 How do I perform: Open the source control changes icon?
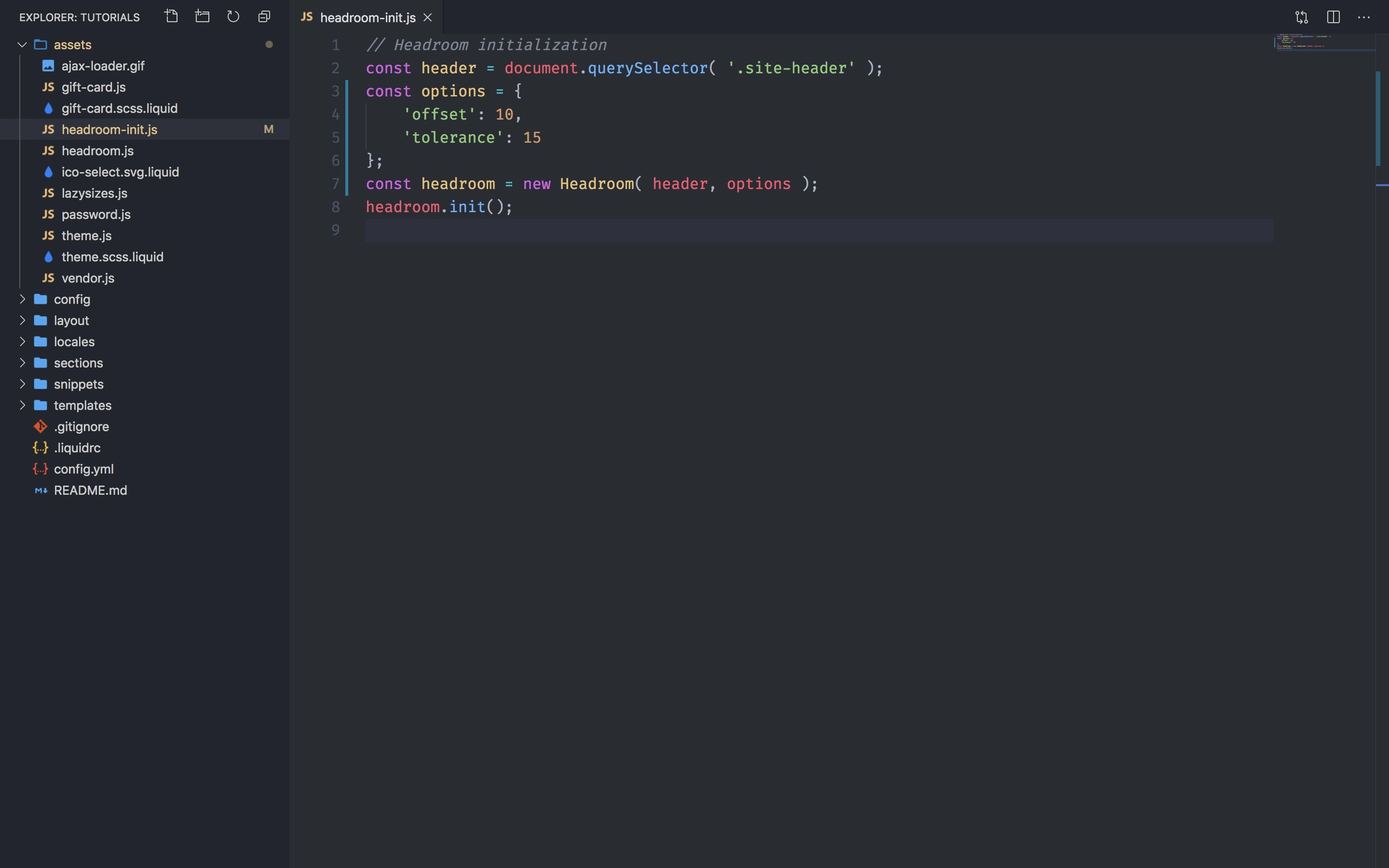click(x=1302, y=17)
